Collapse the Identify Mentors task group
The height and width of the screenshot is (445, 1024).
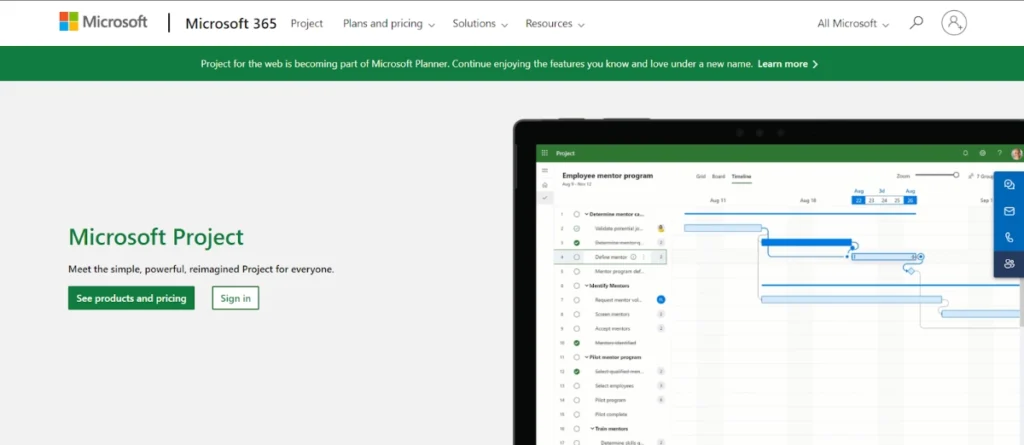click(x=586, y=286)
